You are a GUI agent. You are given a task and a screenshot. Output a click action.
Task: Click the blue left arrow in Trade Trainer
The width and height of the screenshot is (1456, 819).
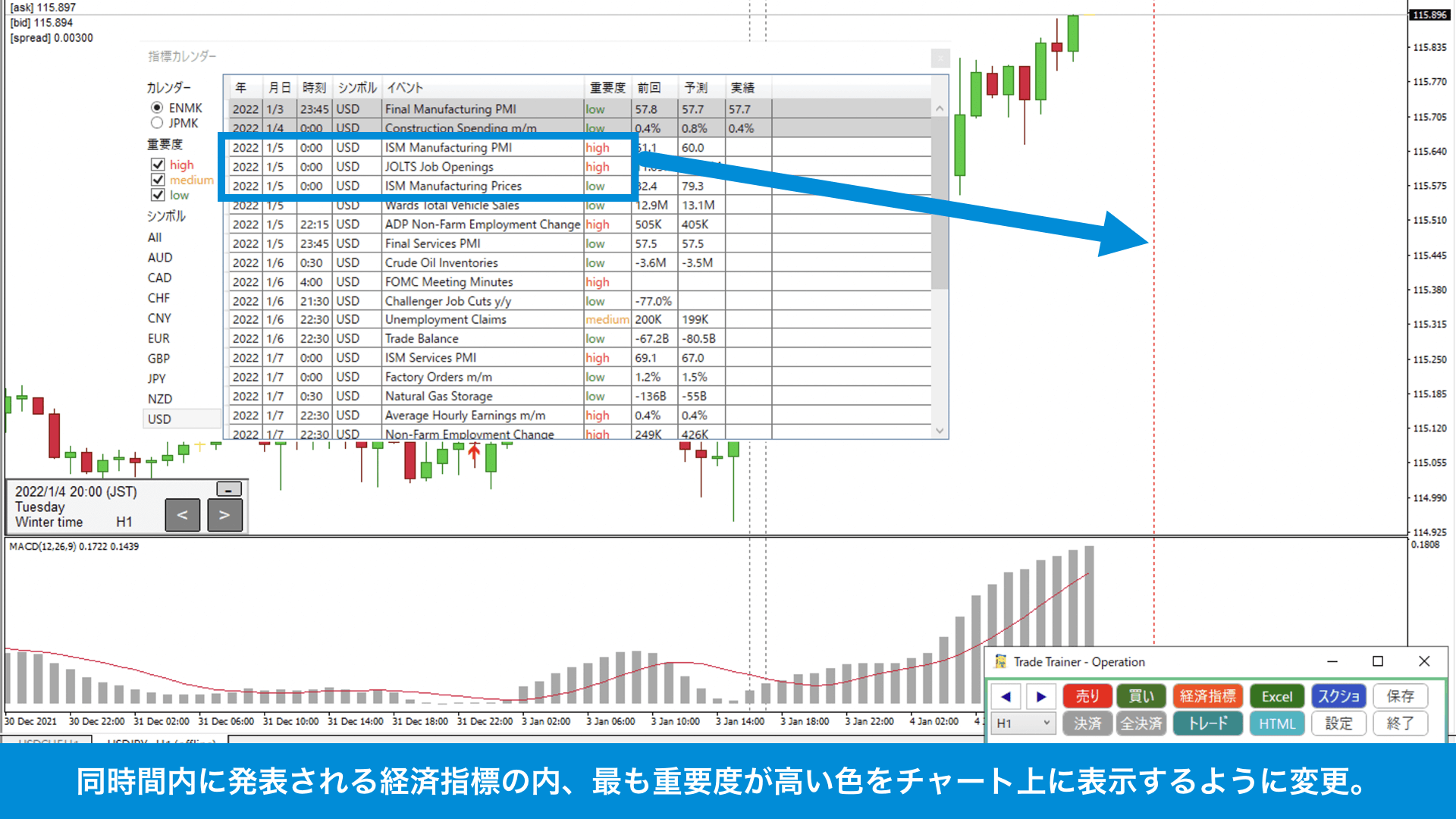1006,696
